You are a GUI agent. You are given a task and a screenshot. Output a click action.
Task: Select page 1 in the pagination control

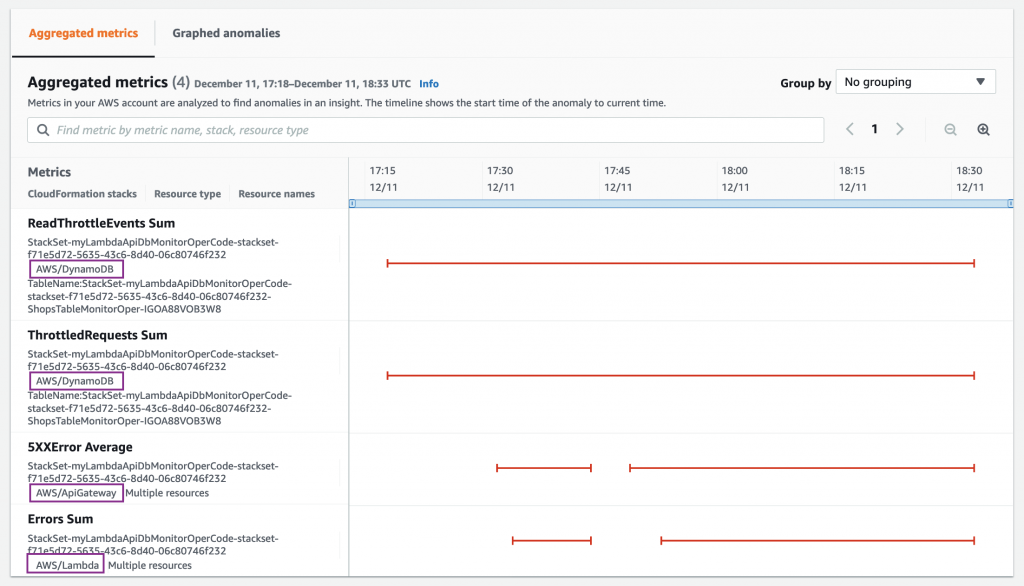pos(873,130)
